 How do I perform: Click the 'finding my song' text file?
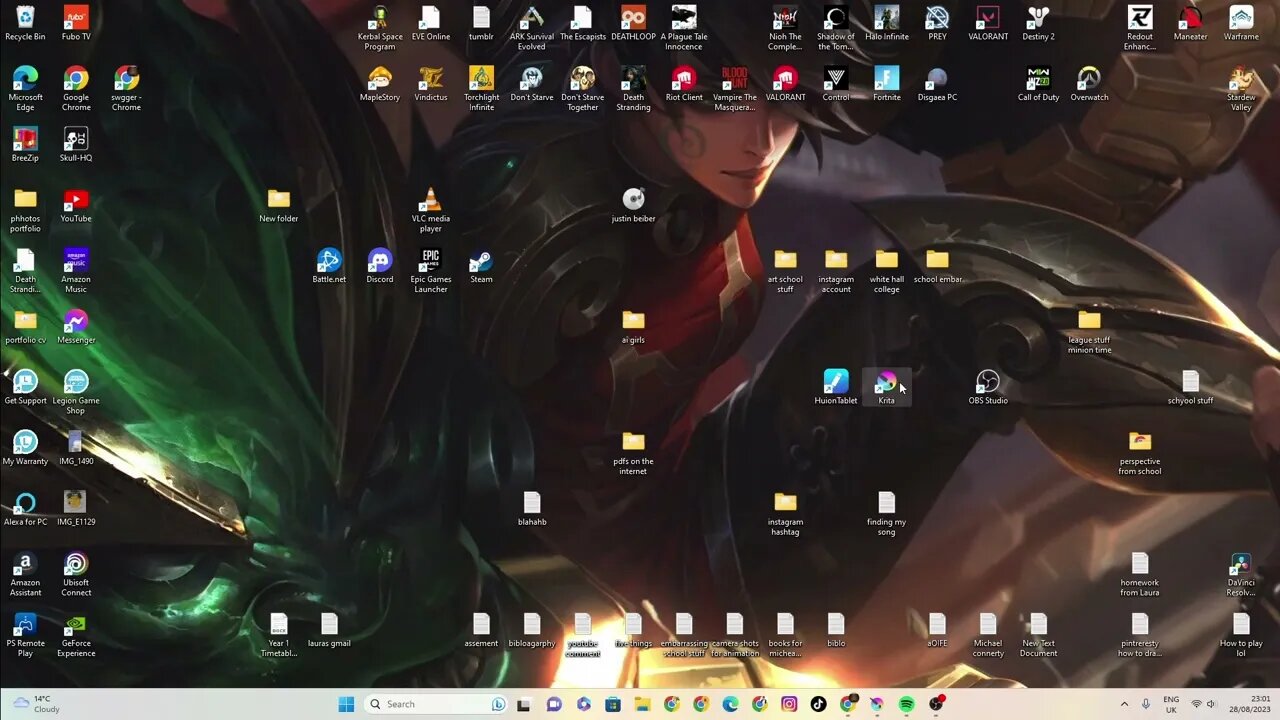click(886, 514)
